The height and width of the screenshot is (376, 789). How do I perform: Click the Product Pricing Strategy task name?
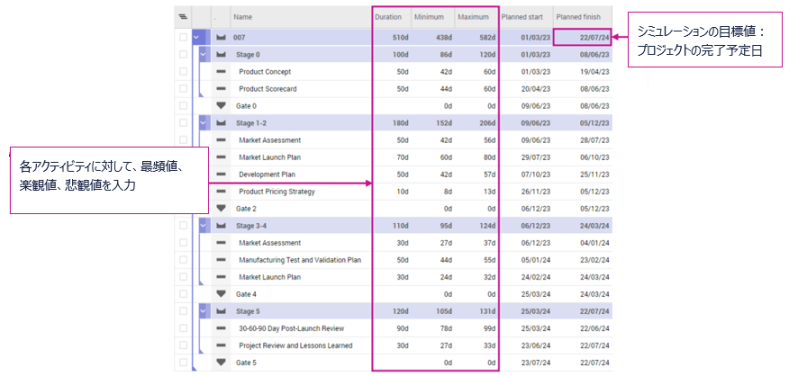point(277,191)
